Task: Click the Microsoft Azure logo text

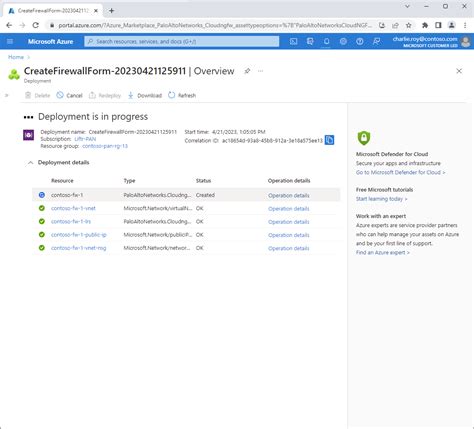Action: [50, 42]
